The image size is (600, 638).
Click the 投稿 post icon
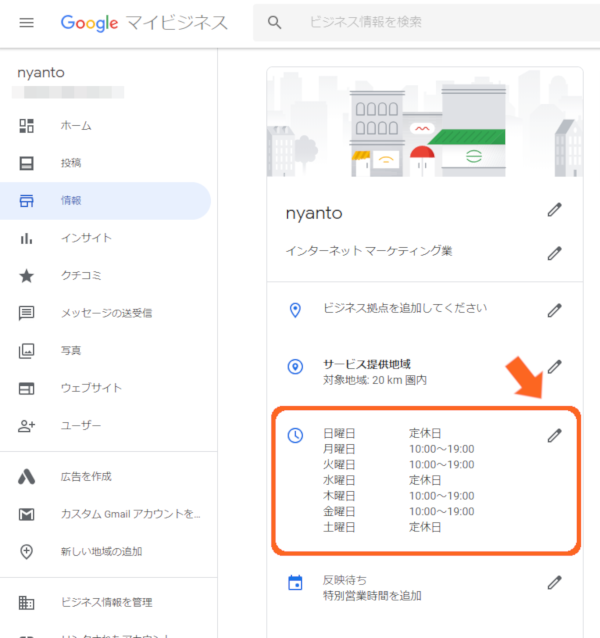click(x=26, y=163)
